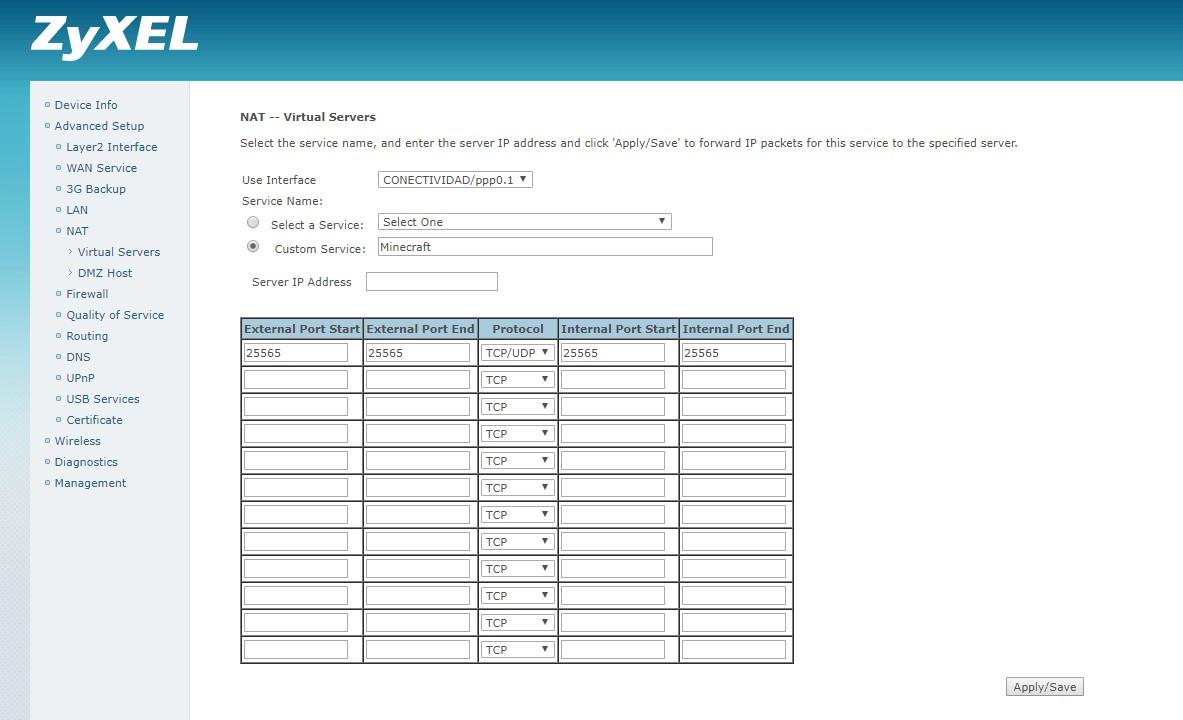The height and width of the screenshot is (720, 1183).
Task: Open the TCP/UDP protocol dropdown in first row
Action: pyautogui.click(x=517, y=352)
